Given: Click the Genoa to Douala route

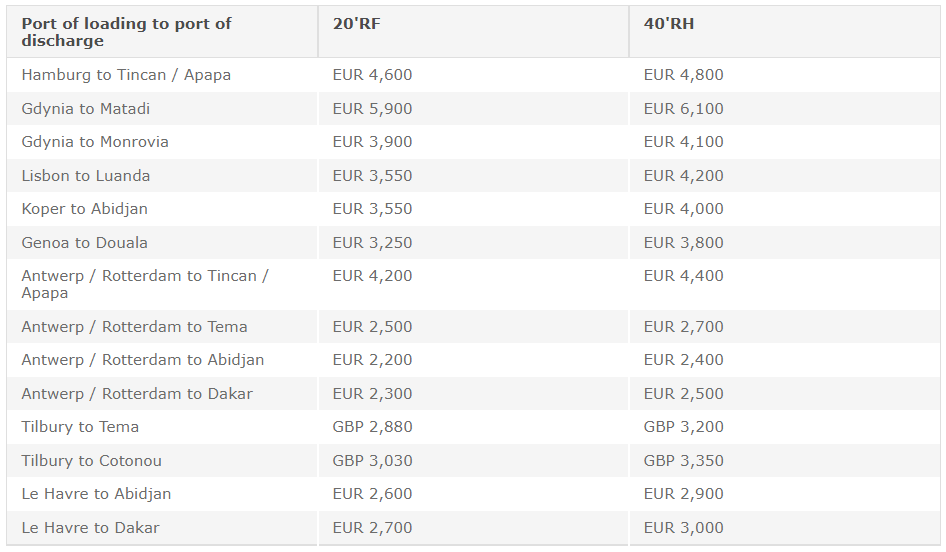Looking at the screenshot, I should (84, 243).
